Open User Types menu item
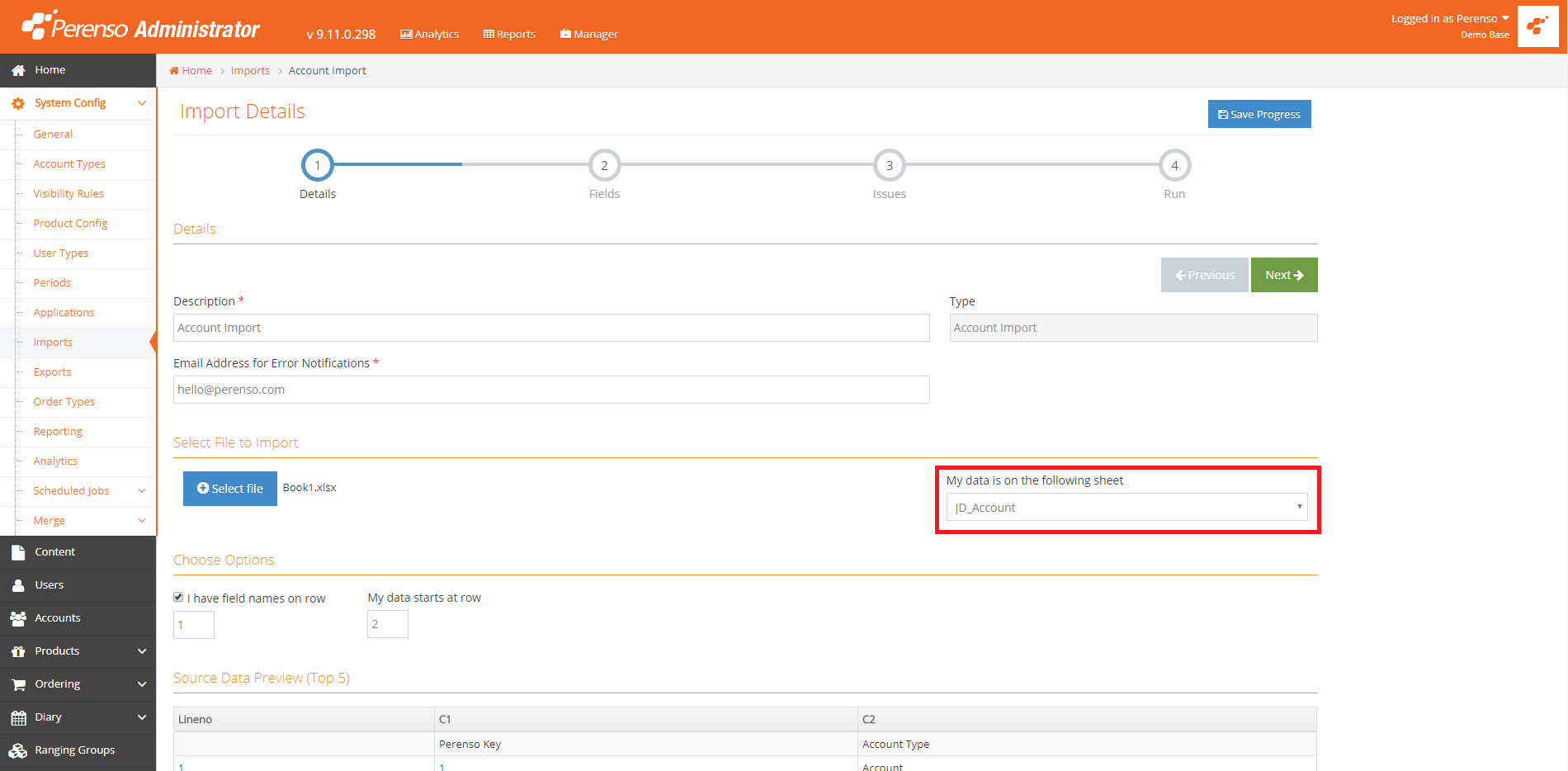This screenshot has width=1568, height=771. pyautogui.click(x=60, y=253)
